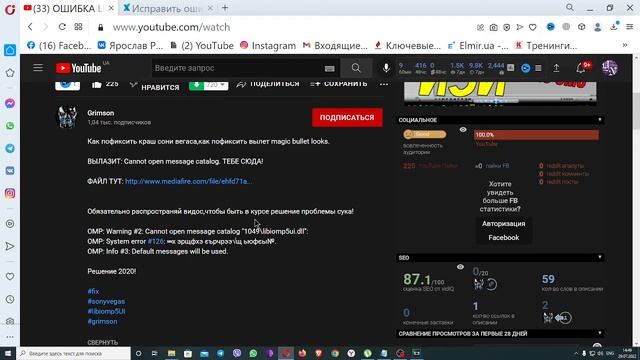This screenshot has width=640, height=360.
Task: Open Instagram in Opera sidebar
Action: point(10,193)
